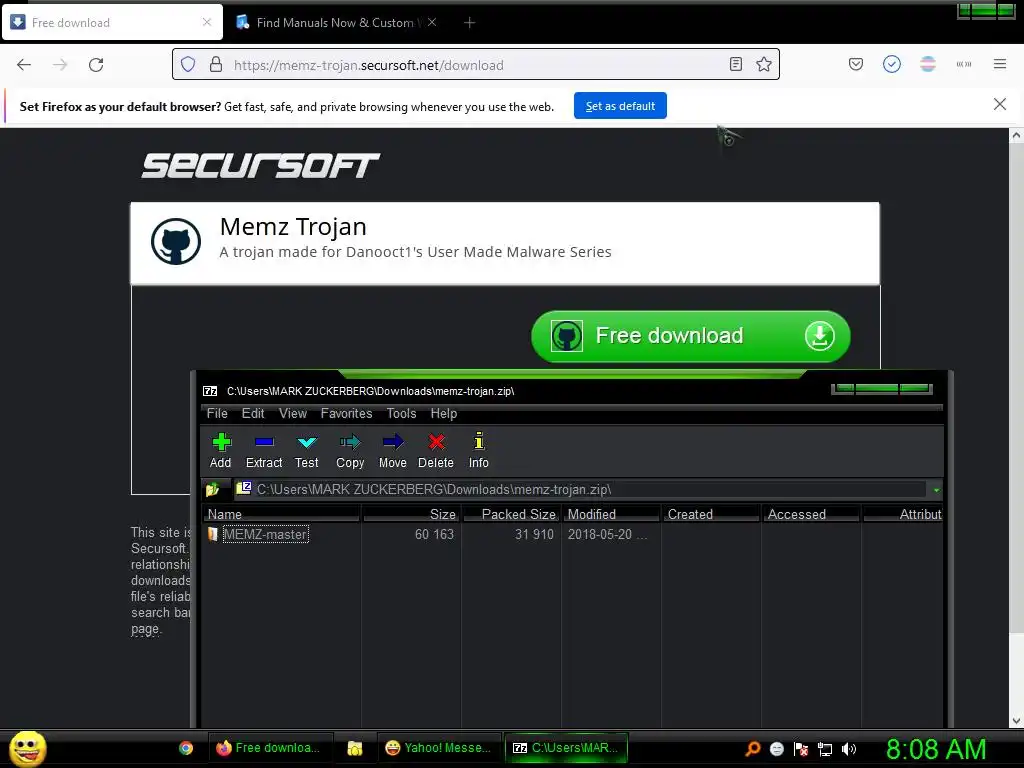Click the tracking protection shield icon
The image size is (1024, 768).
coord(188,64)
